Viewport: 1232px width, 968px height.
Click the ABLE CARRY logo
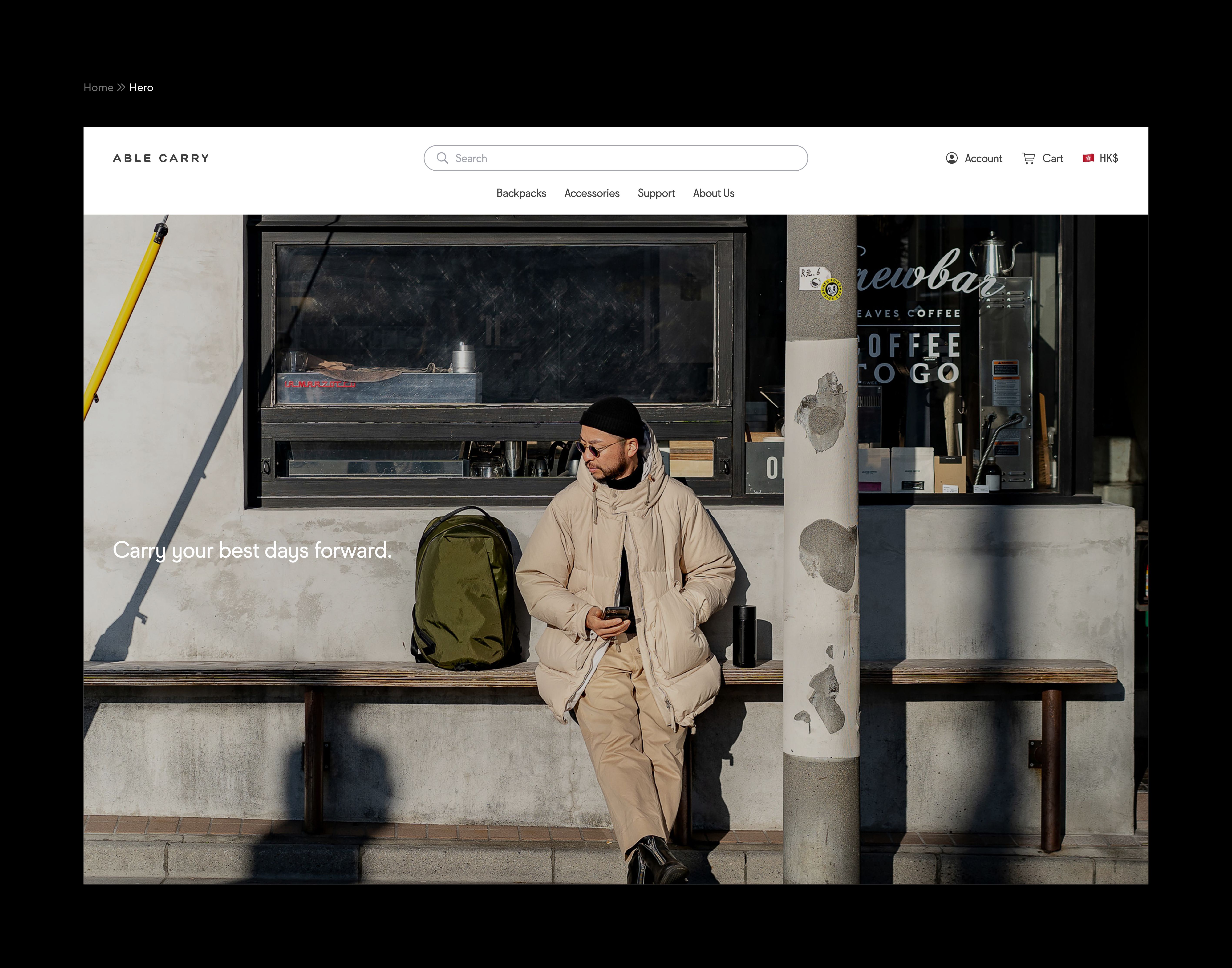[x=161, y=158]
